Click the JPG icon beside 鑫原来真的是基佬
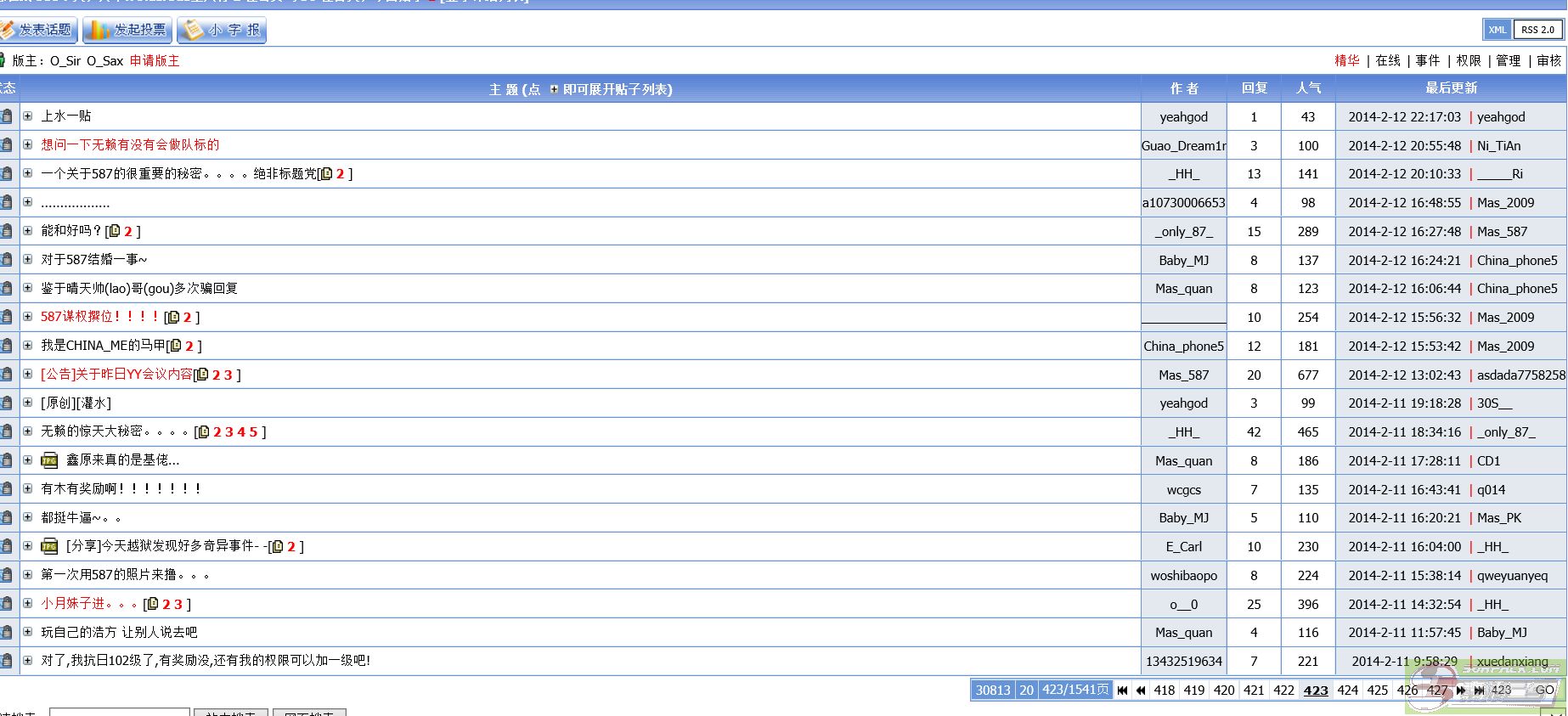This screenshot has width=1568, height=716. click(x=50, y=460)
